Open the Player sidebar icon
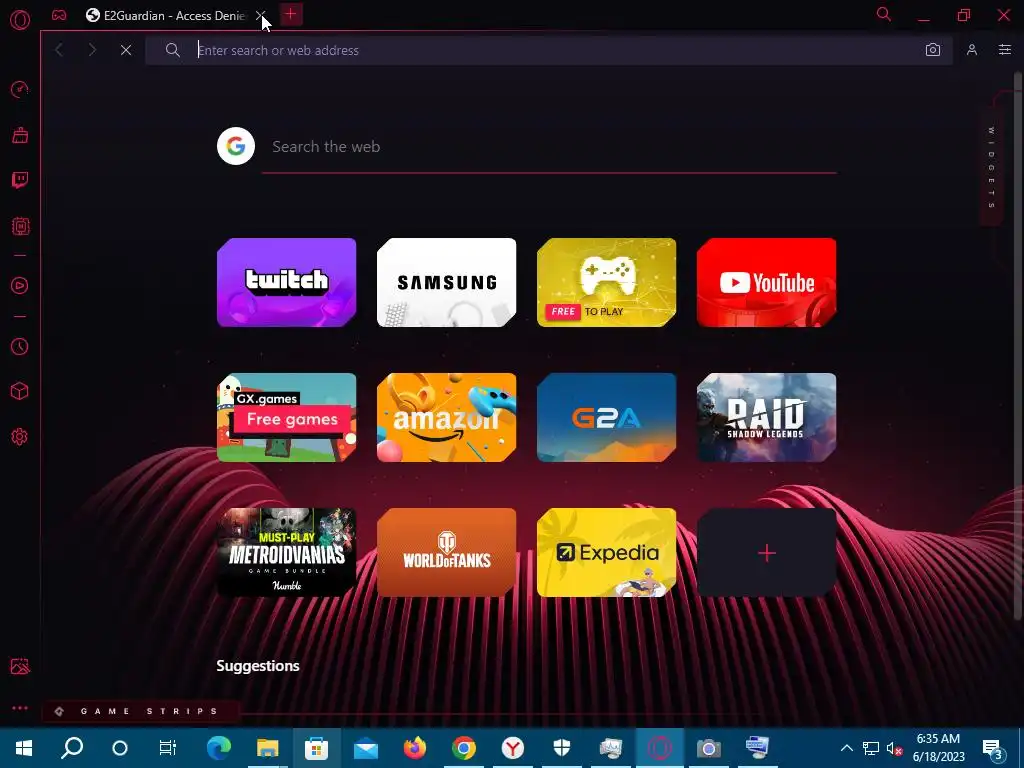Viewport: 1024px width, 768px height. coord(20,285)
